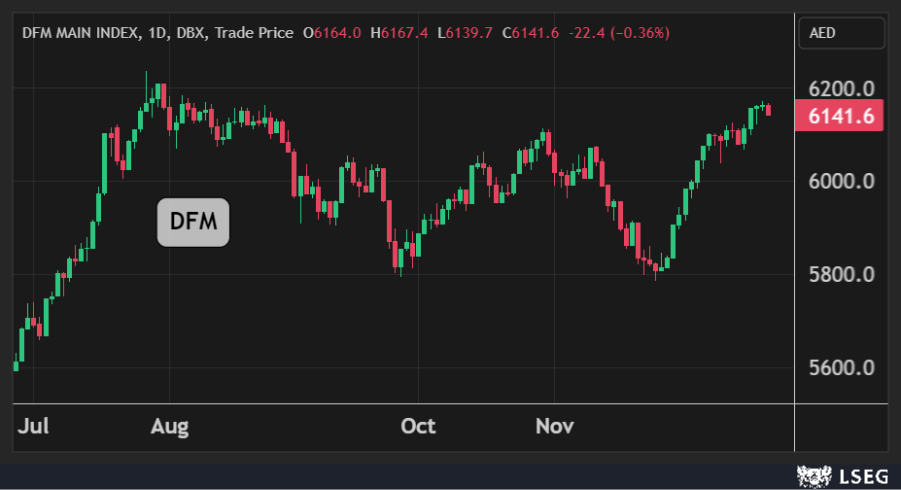Click the low value L6139.7
901x490 pixels.
pyautogui.click(x=466, y=33)
